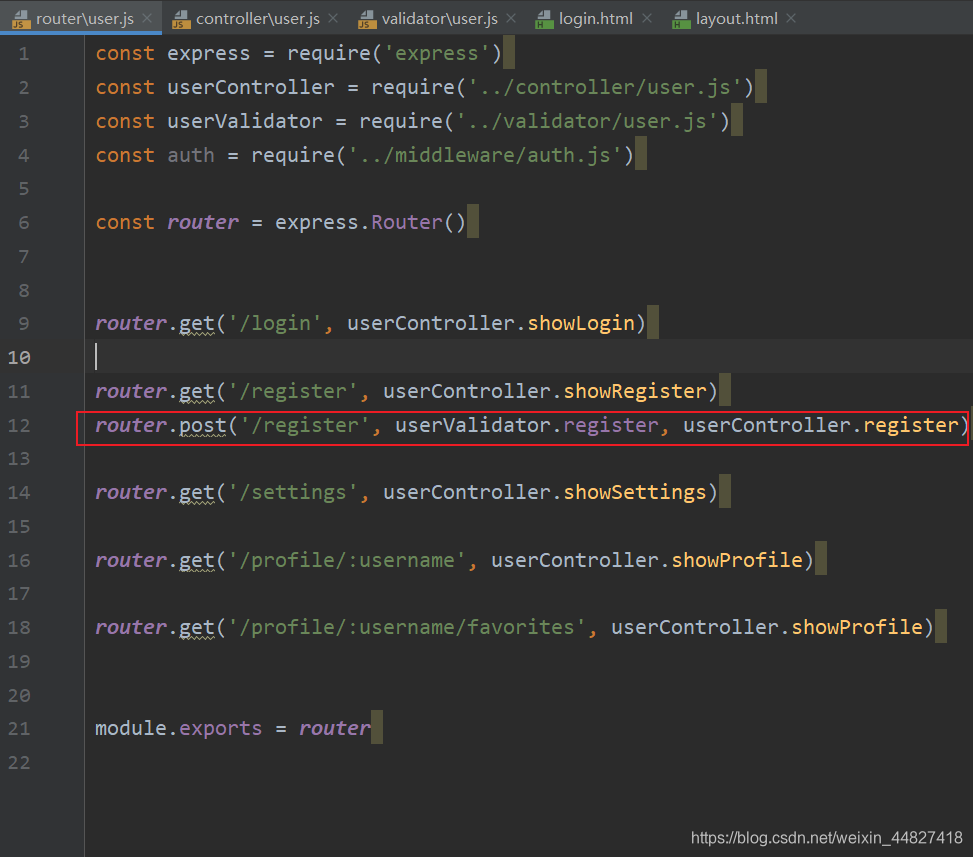973x857 pixels.
Task: Click the unused auth variable name
Action: coord(191,155)
